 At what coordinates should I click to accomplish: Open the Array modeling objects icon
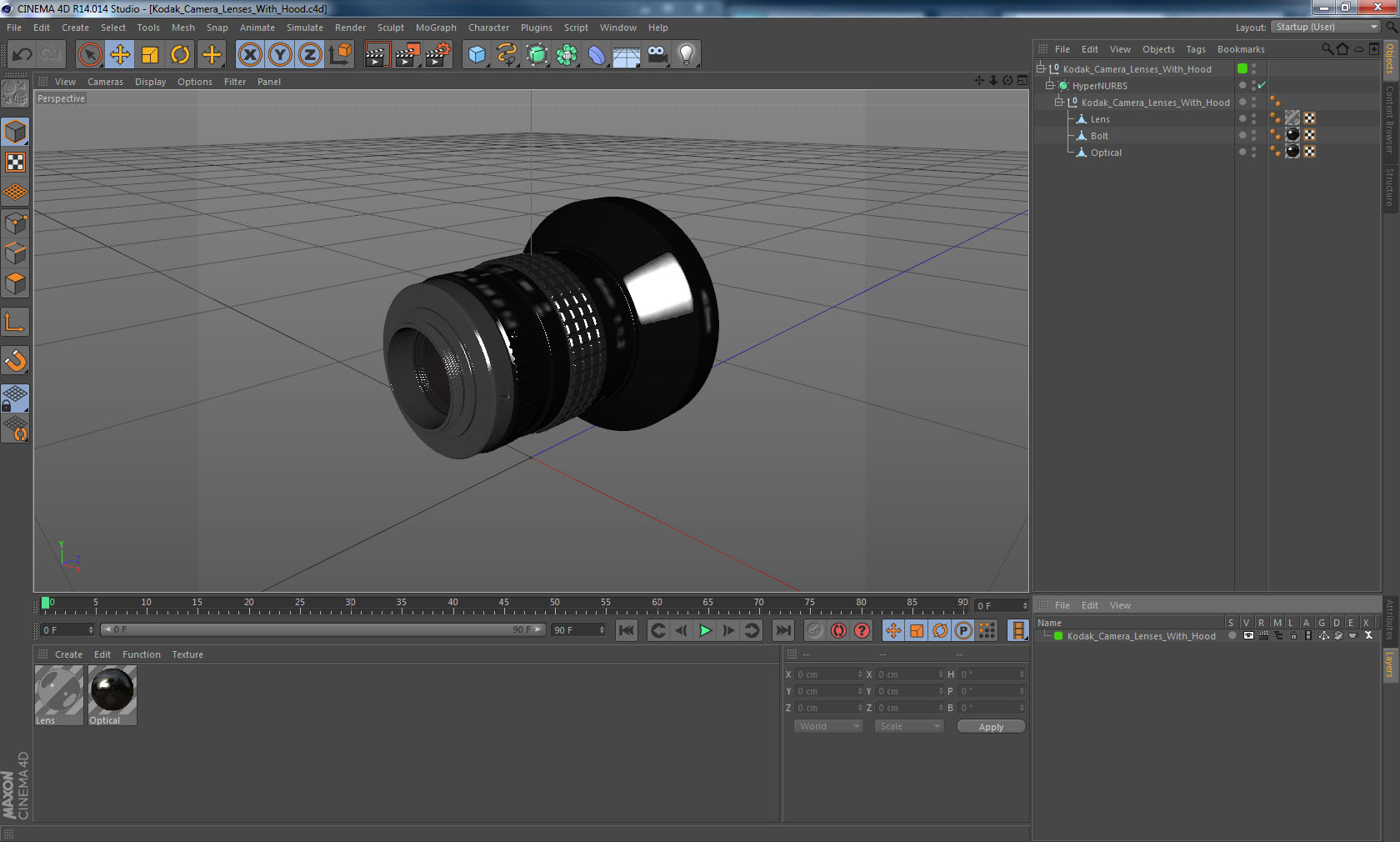[x=567, y=55]
